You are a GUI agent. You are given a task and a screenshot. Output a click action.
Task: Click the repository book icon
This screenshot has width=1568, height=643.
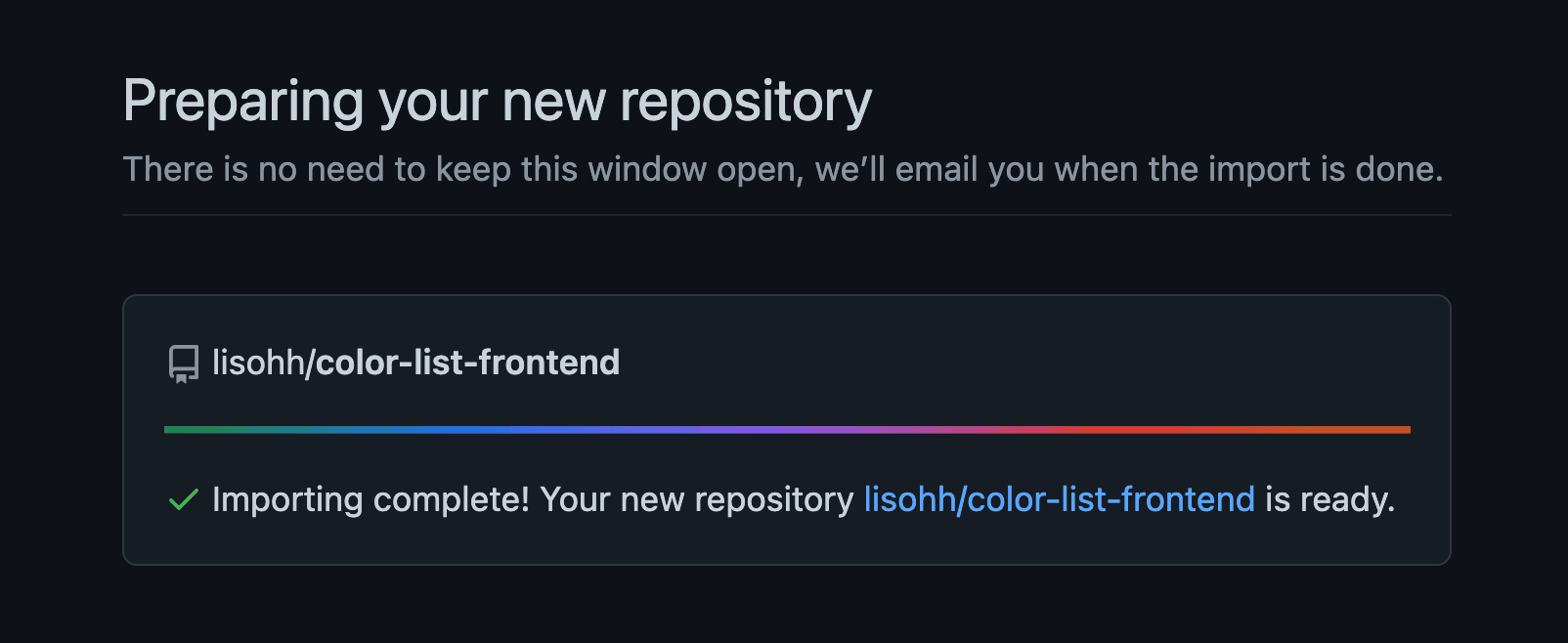(184, 364)
